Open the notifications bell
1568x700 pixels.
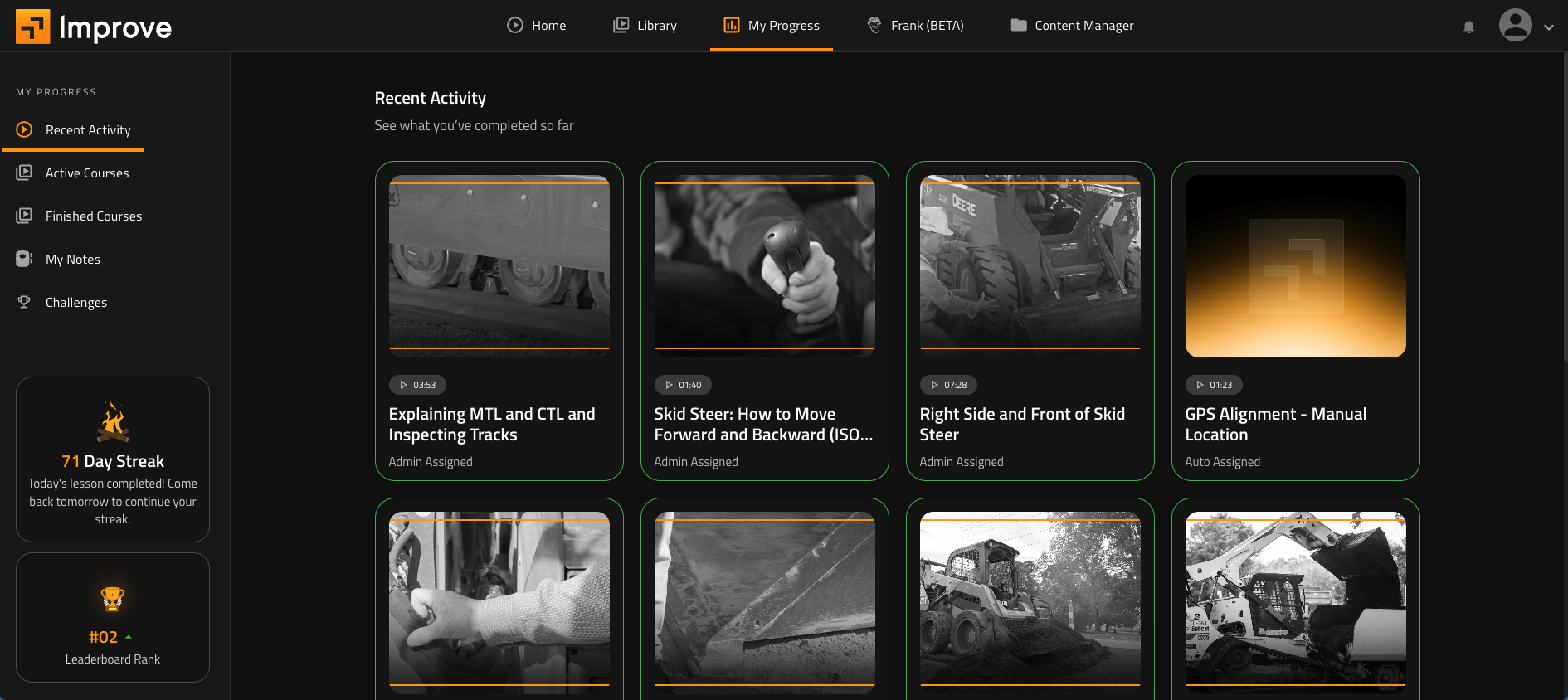click(1468, 27)
